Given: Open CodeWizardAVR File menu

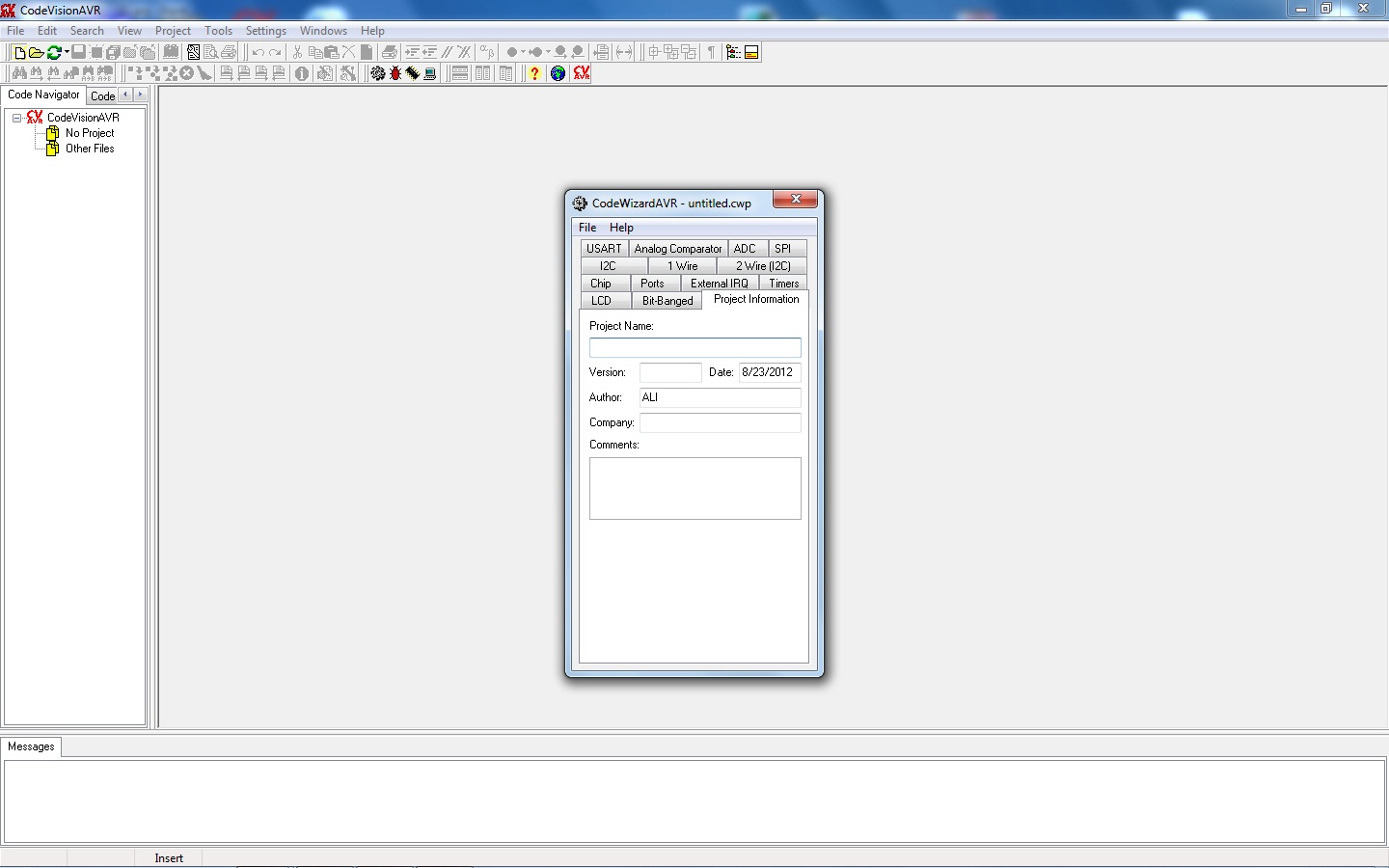Looking at the screenshot, I should pyautogui.click(x=587, y=228).
